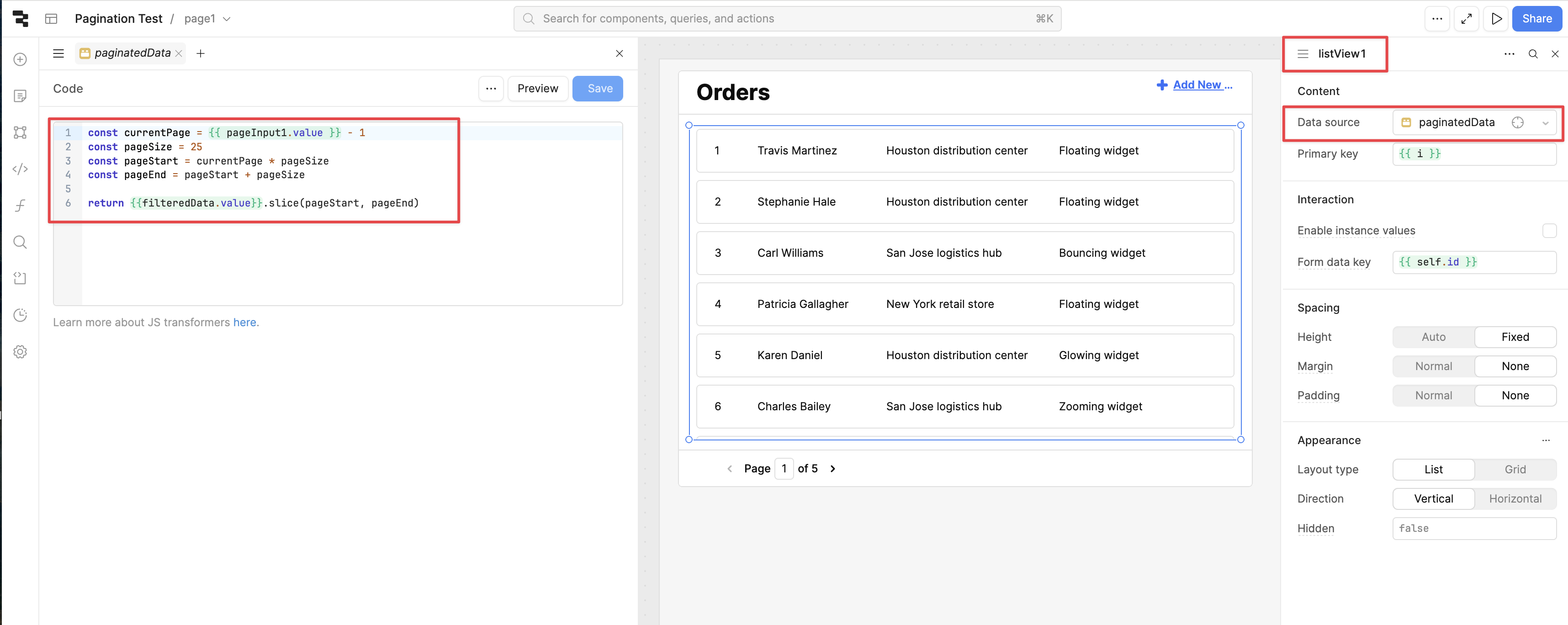The height and width of the screenshot is (625, 1568).
Task: Click the inspector search magnifier icon
Action: tap(1533, 53)
